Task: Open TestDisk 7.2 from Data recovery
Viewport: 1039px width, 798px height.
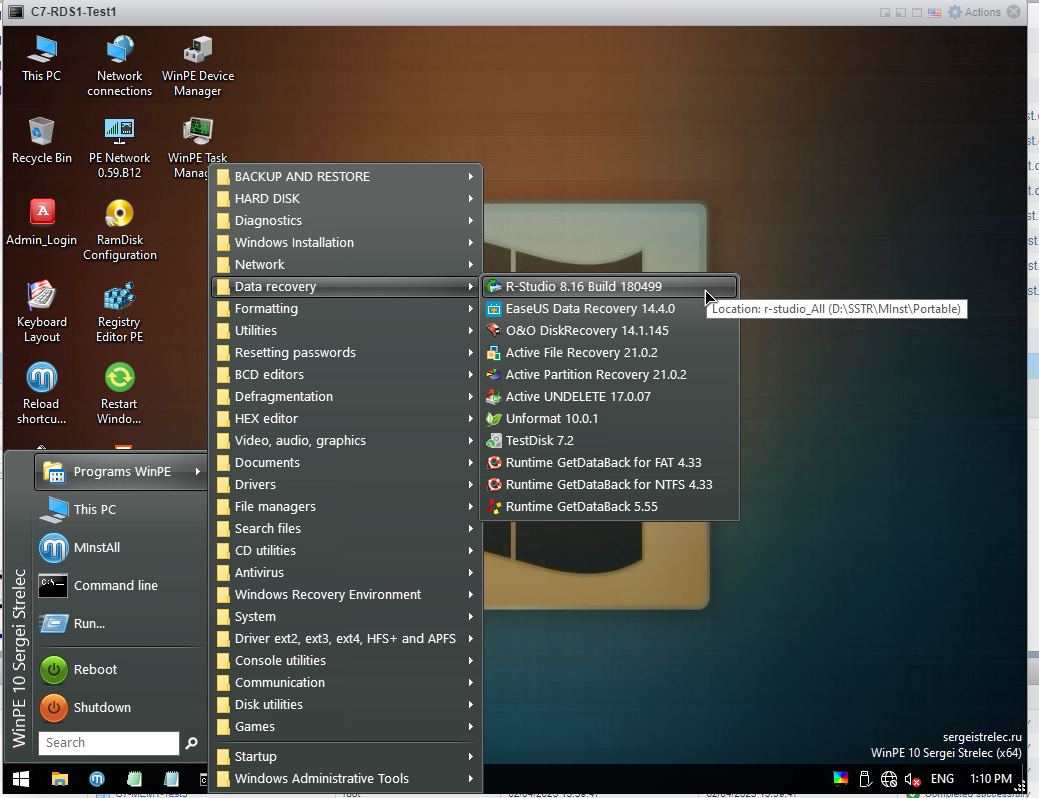Action: click(539, 441)
